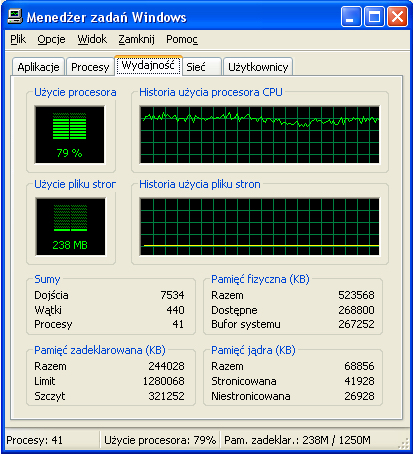
Task: Open the Plik menu
Action: pos(18,39)
